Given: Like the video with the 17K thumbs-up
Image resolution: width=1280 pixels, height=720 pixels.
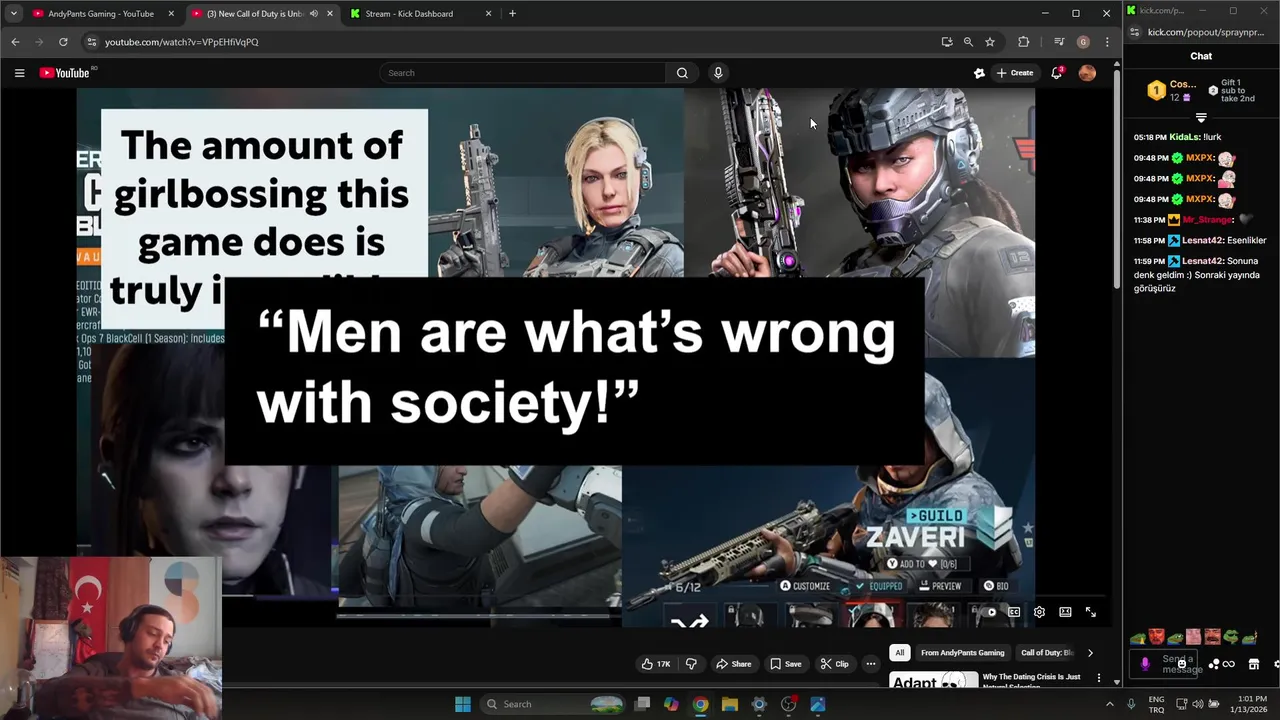Looking at the screenshot, I should point(656,664).
